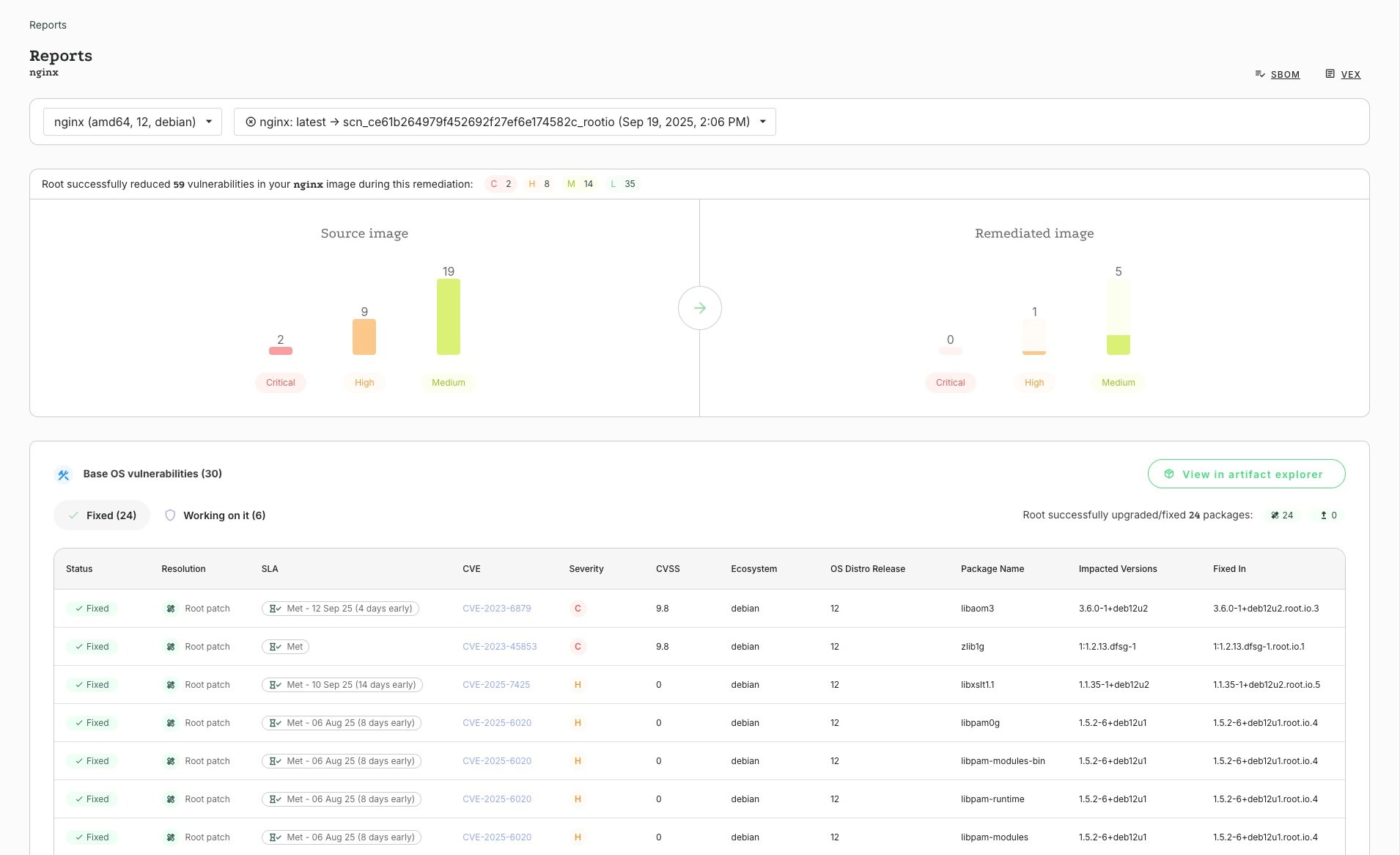The height and width of the screenshot is (855, 1400).
Task: Click the Medium bar in Source image chart
Action: (x=449, y=317)
